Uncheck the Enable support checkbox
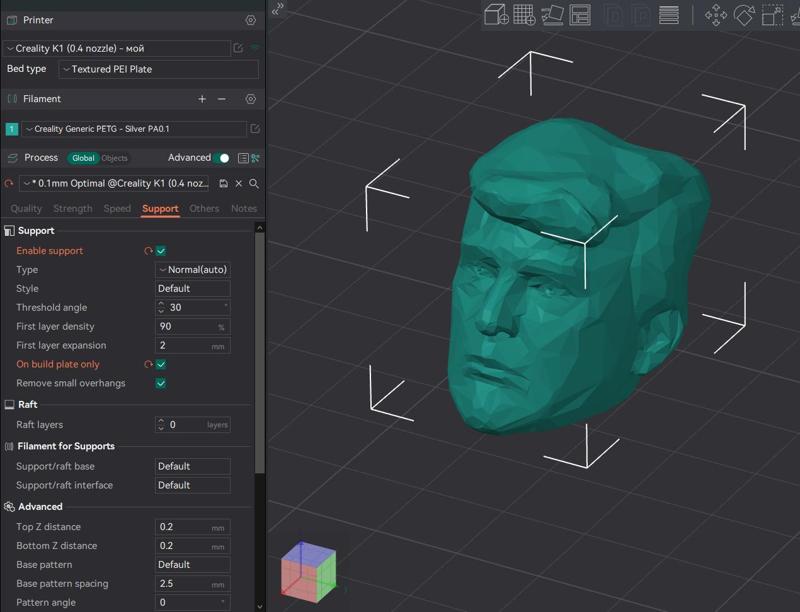Screen dimensions: 800x612 [x=161, y=251]
